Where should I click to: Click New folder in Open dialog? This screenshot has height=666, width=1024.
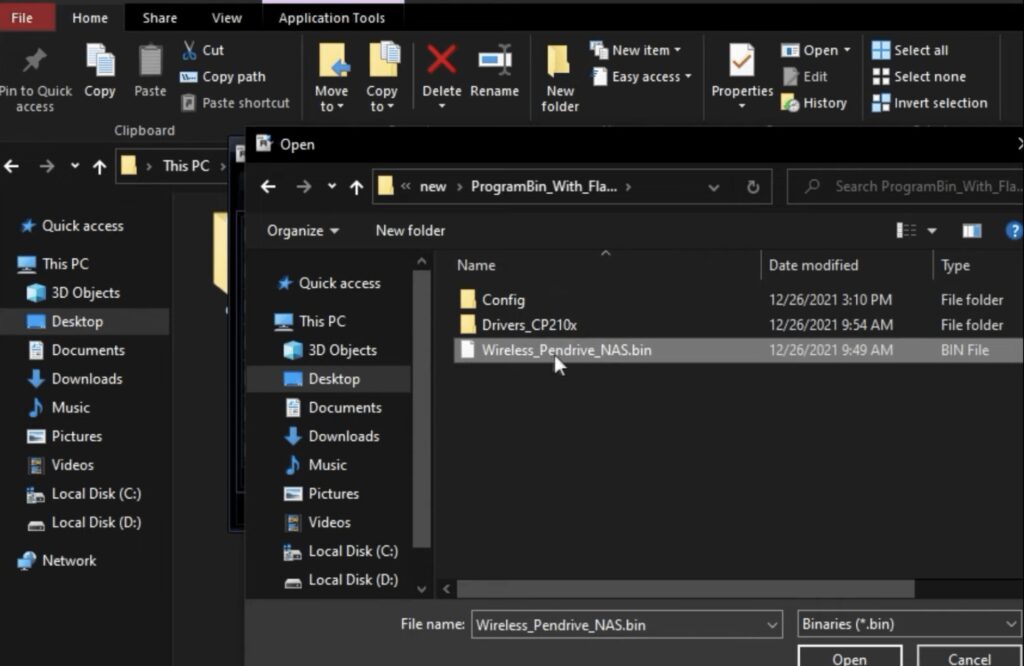pyautogui.click(x=410, y=230)
